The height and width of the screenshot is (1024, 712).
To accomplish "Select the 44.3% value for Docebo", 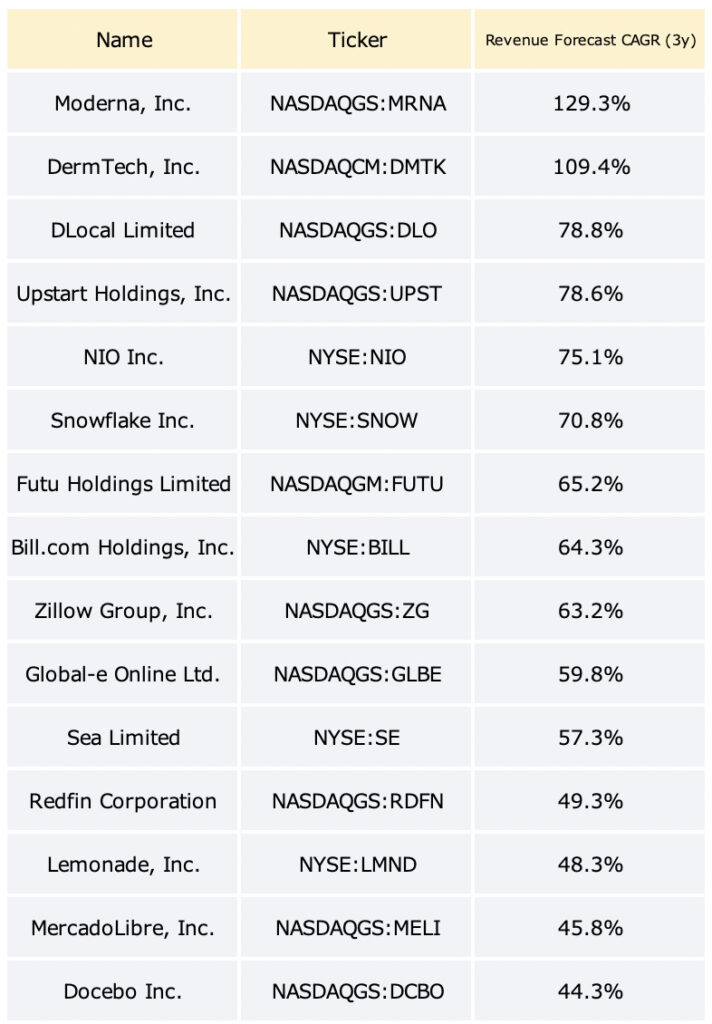I will [x=590, y=990].
